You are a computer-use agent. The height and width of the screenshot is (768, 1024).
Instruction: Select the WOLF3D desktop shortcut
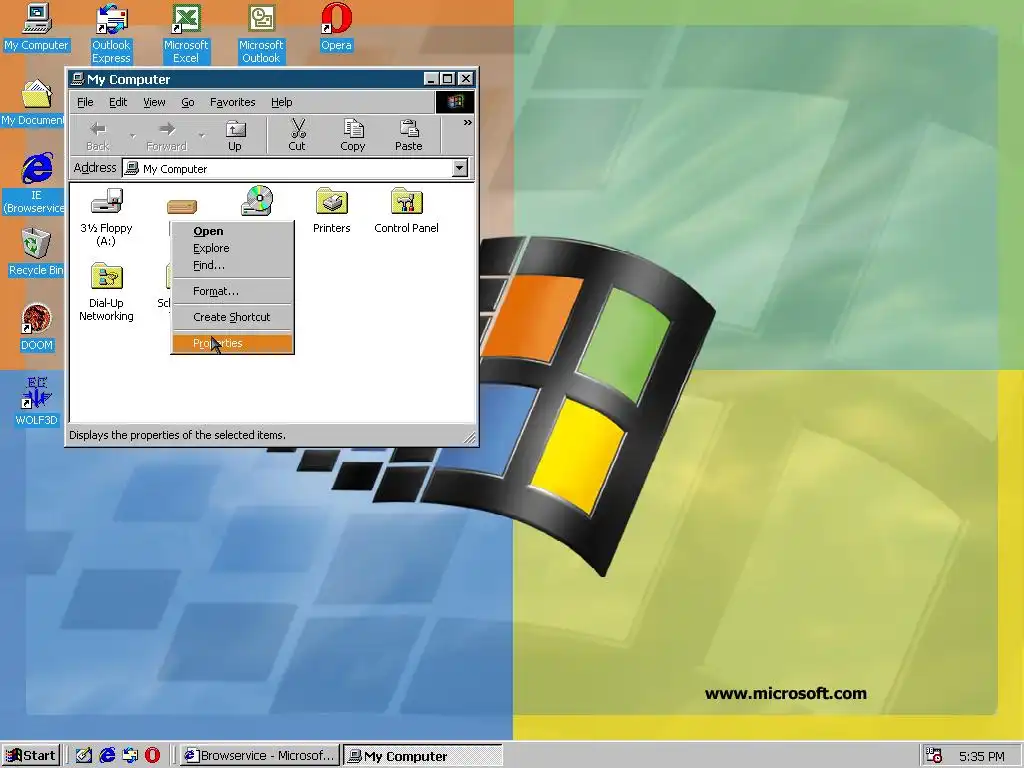point(37,402)
